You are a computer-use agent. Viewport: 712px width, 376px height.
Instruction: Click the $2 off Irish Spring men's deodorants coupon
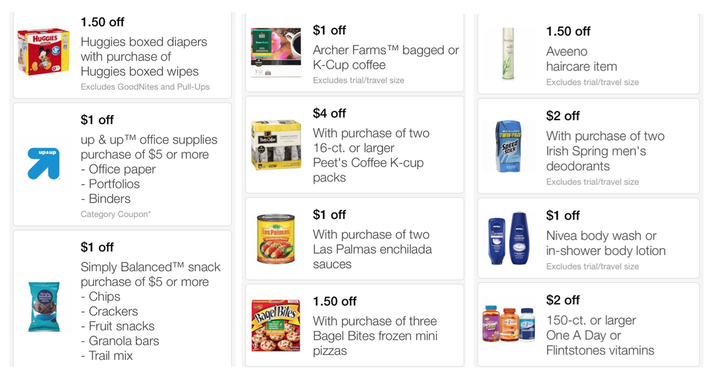click(x=588, y=146)
